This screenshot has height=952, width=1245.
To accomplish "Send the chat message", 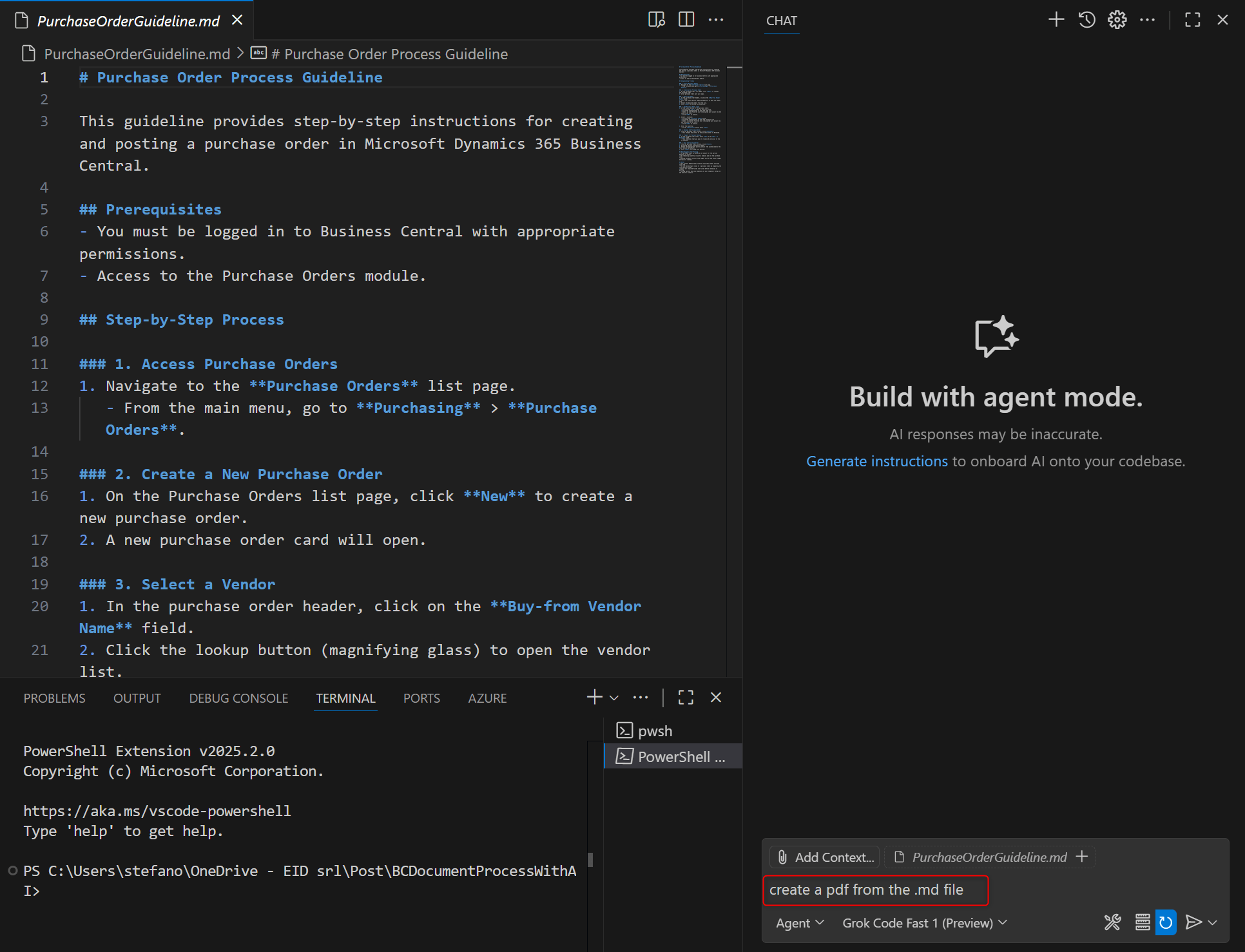I will pyautogui.click(x=1193, y=922).
